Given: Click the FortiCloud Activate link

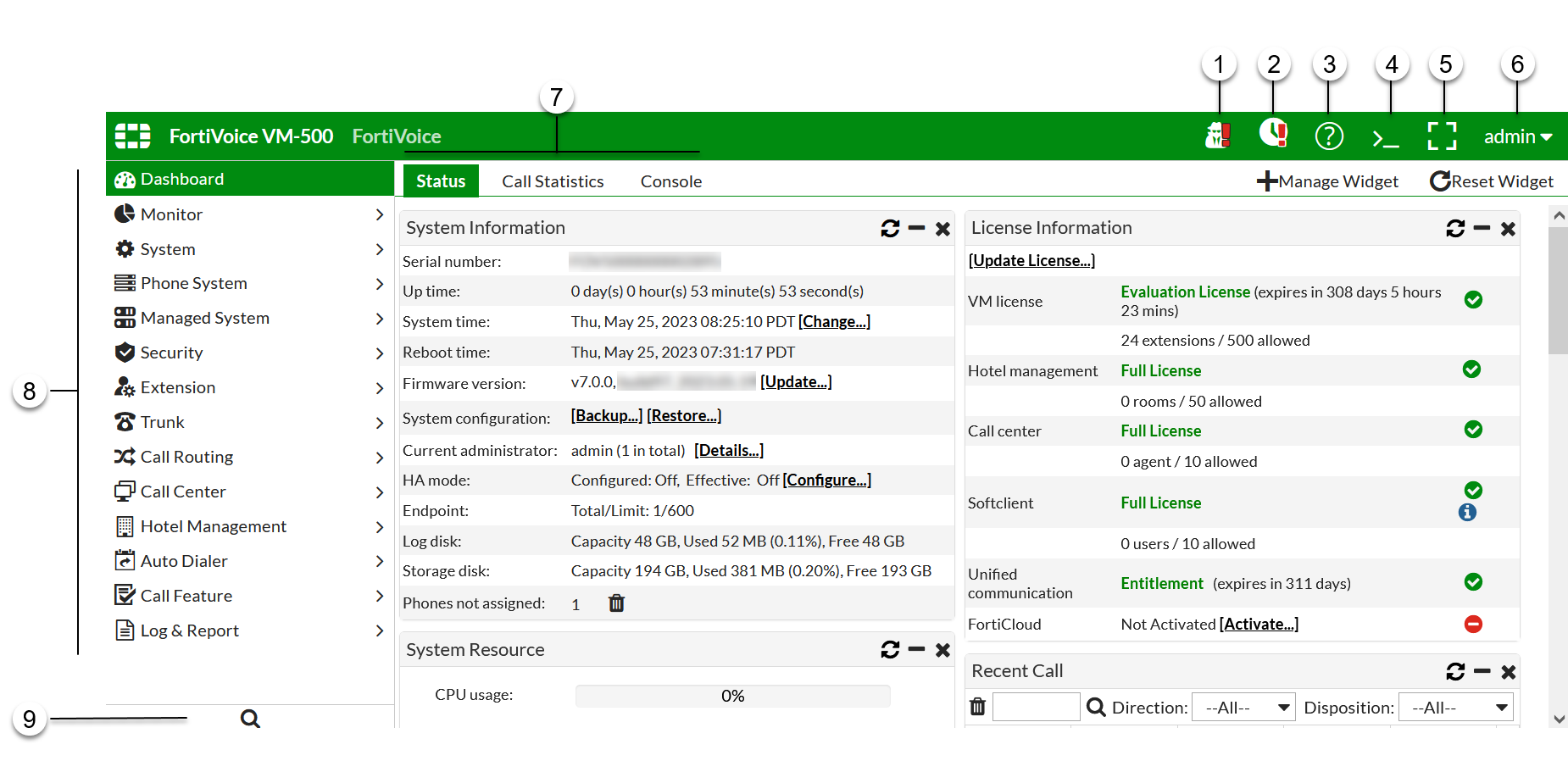Looking at the screenshot, I should pos(1259,624).
